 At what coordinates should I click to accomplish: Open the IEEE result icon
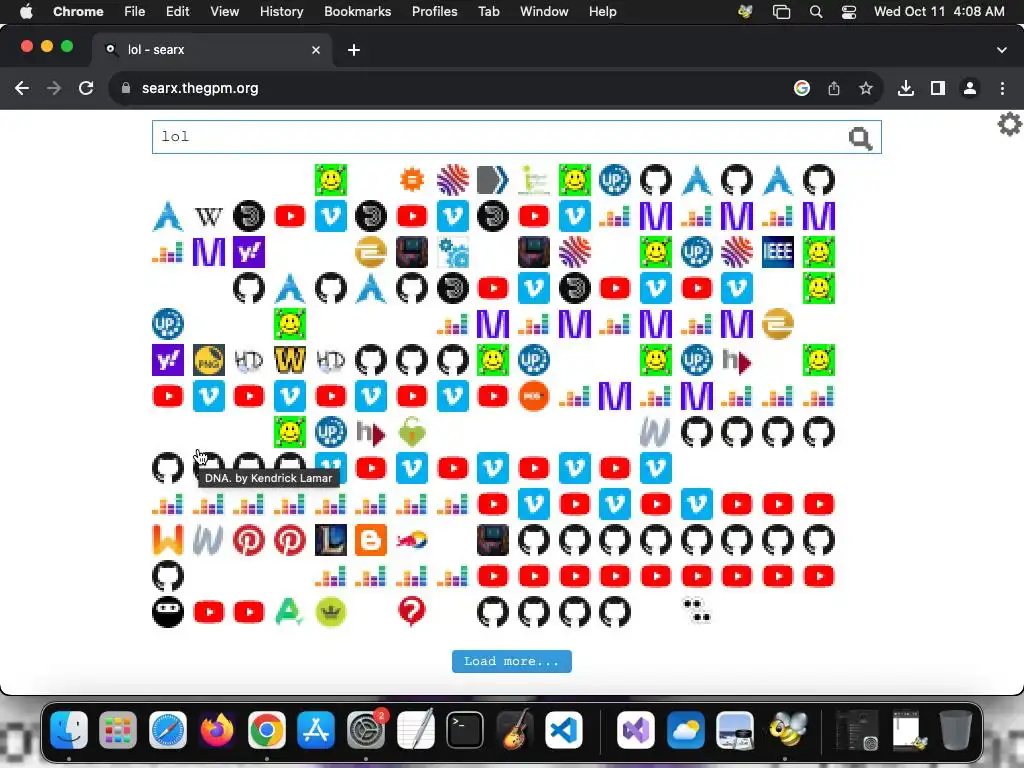pos(778,252)
